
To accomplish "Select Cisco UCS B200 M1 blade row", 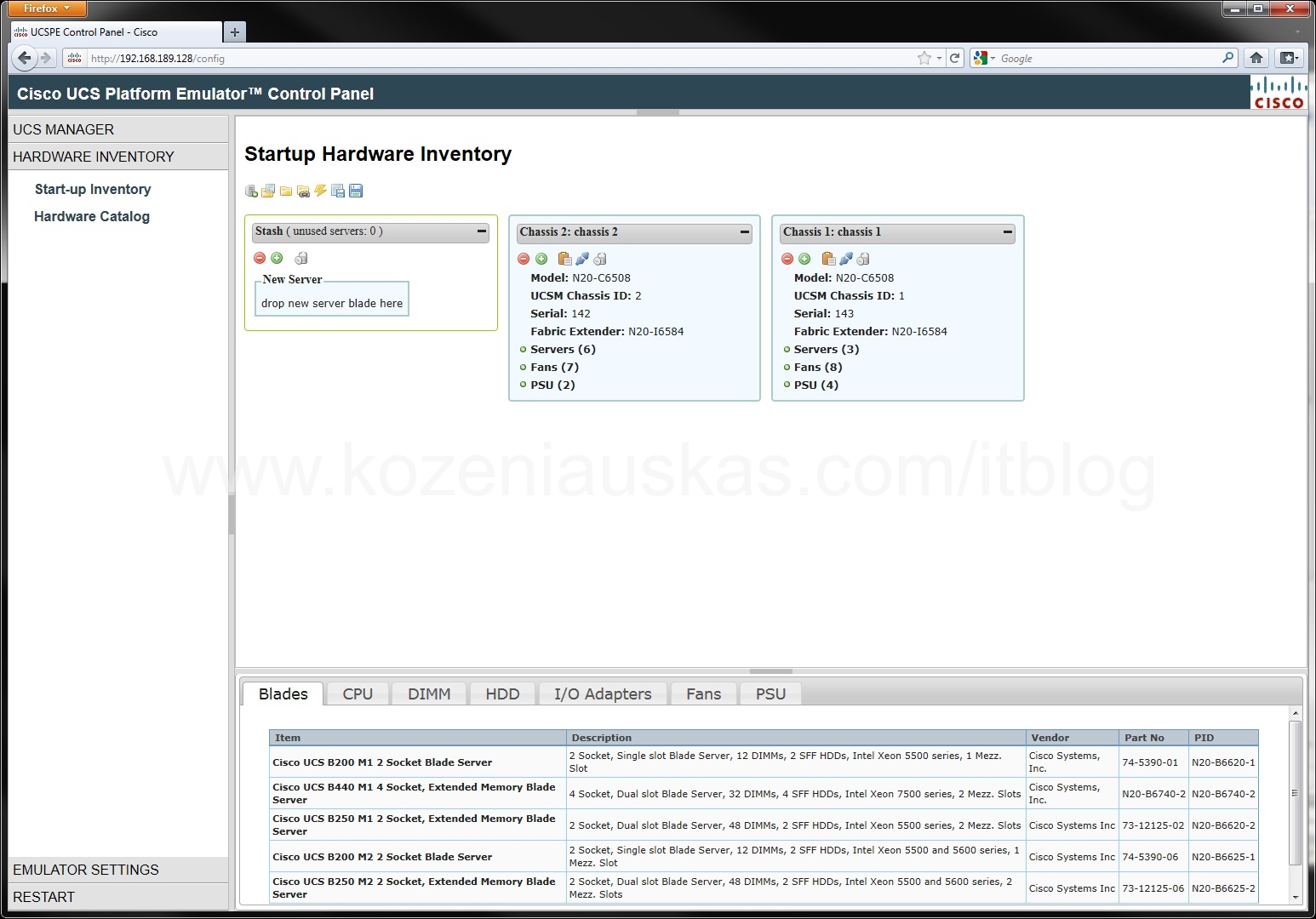I will tap(764, 762).
